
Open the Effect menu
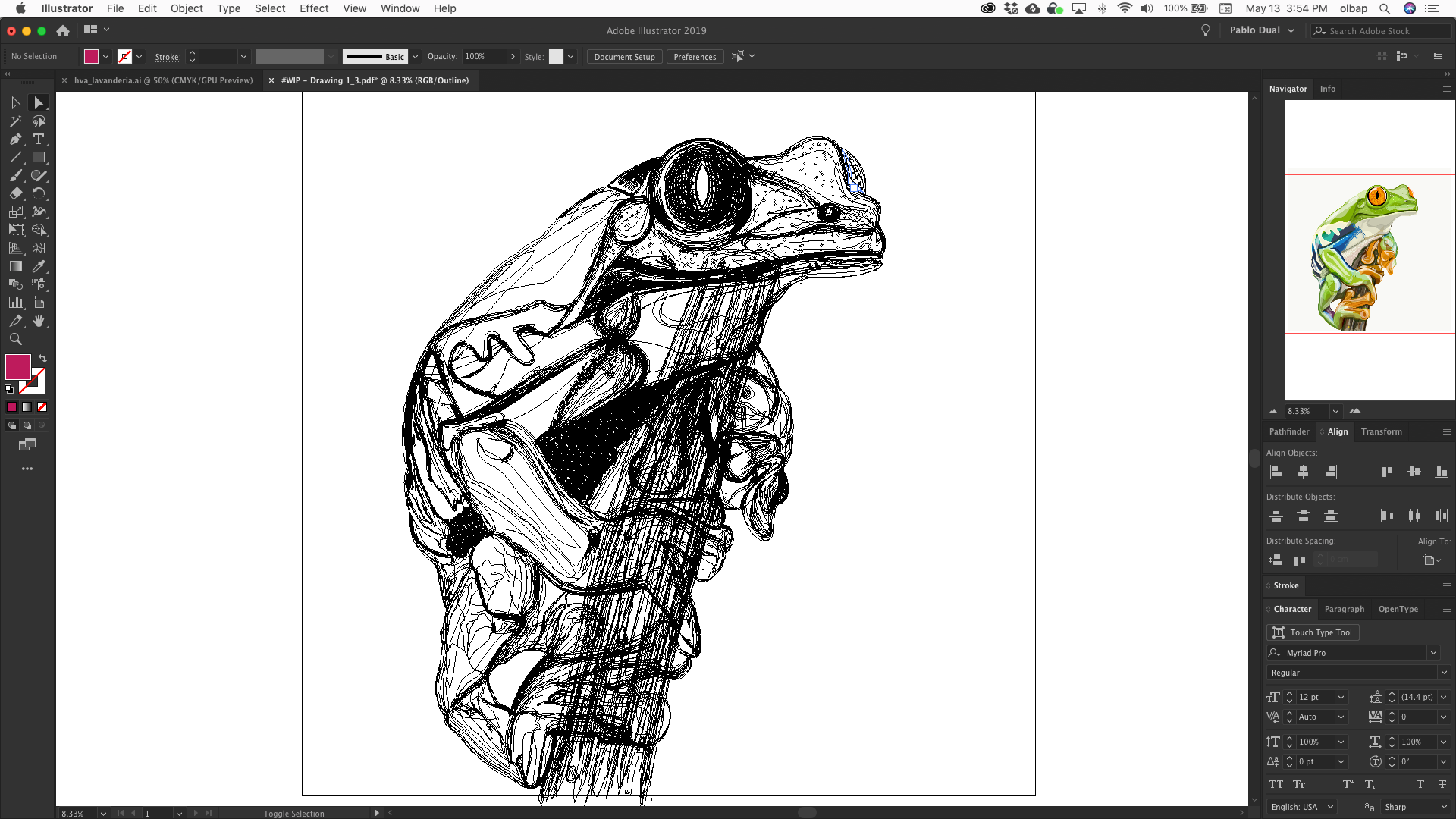(x=313, y=8)
